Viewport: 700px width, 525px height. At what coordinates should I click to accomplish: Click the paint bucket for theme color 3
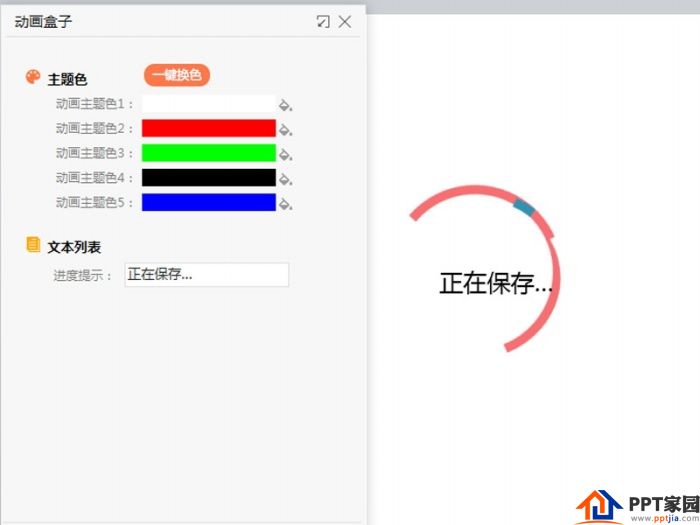[285, 154]
